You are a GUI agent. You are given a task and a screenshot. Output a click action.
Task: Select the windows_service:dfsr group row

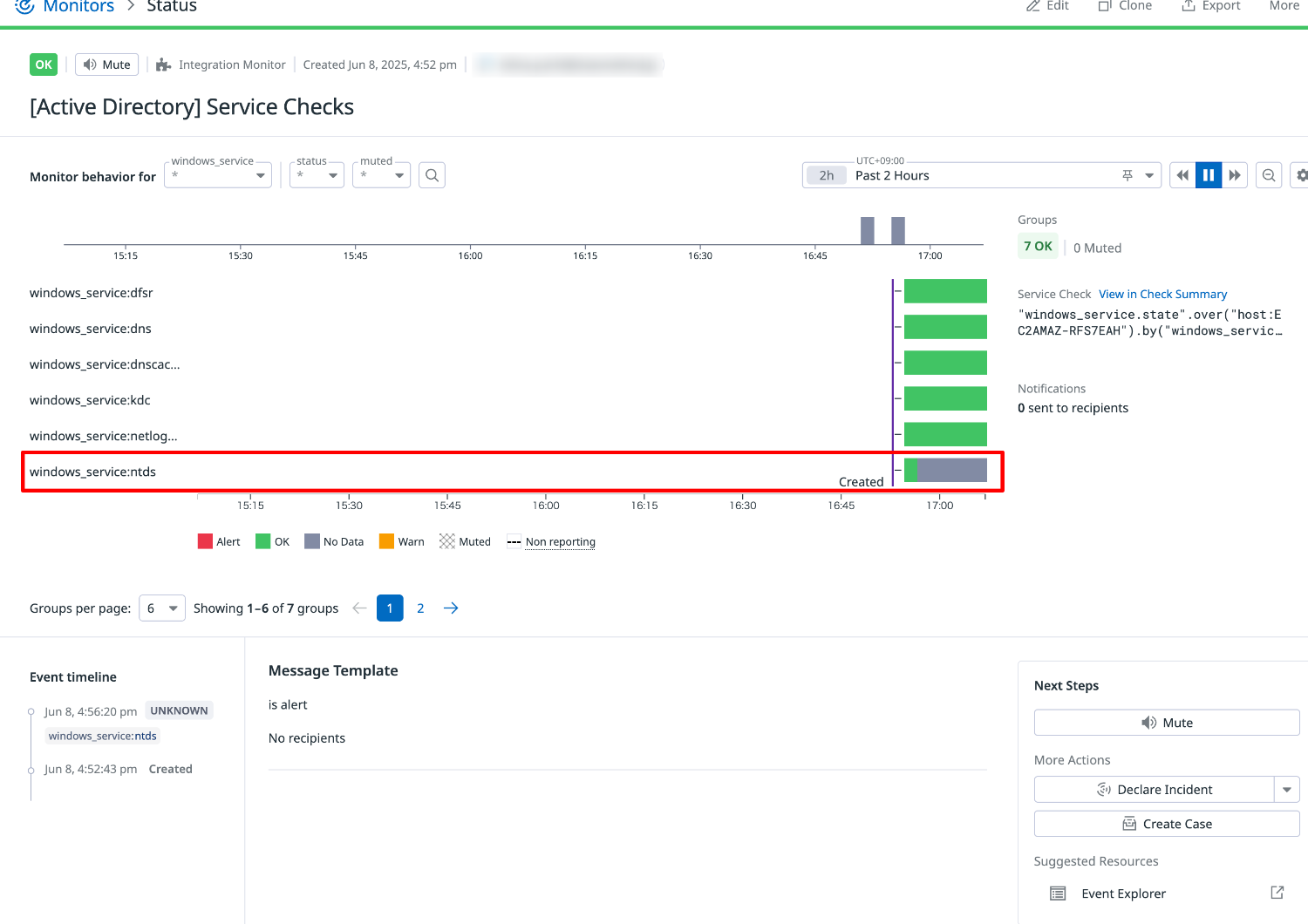coord(91,293)
